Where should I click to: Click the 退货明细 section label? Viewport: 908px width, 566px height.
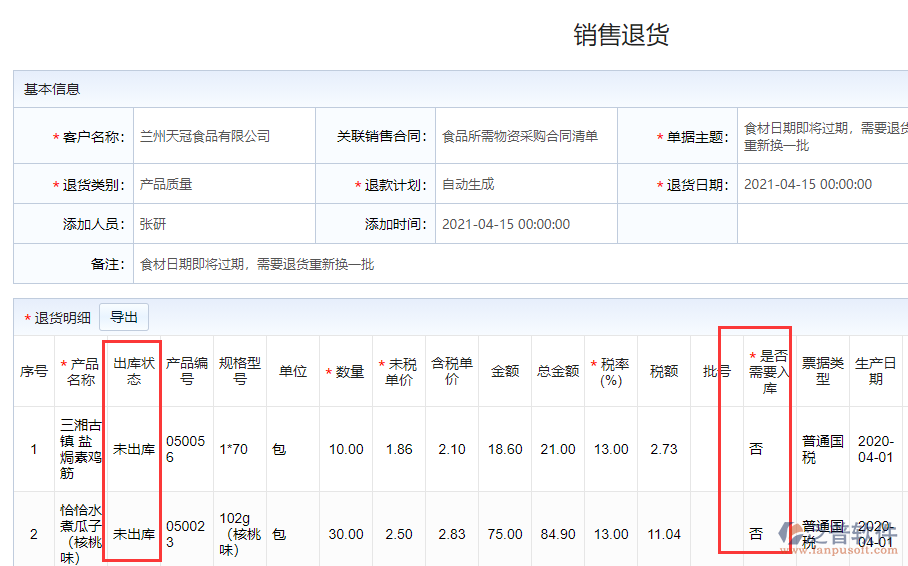pyautogui.click(x=62, y=318)
